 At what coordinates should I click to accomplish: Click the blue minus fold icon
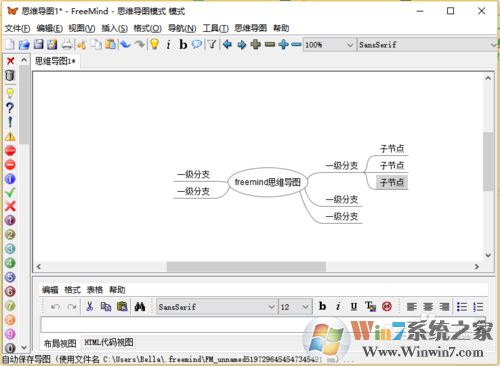(296, 44)
